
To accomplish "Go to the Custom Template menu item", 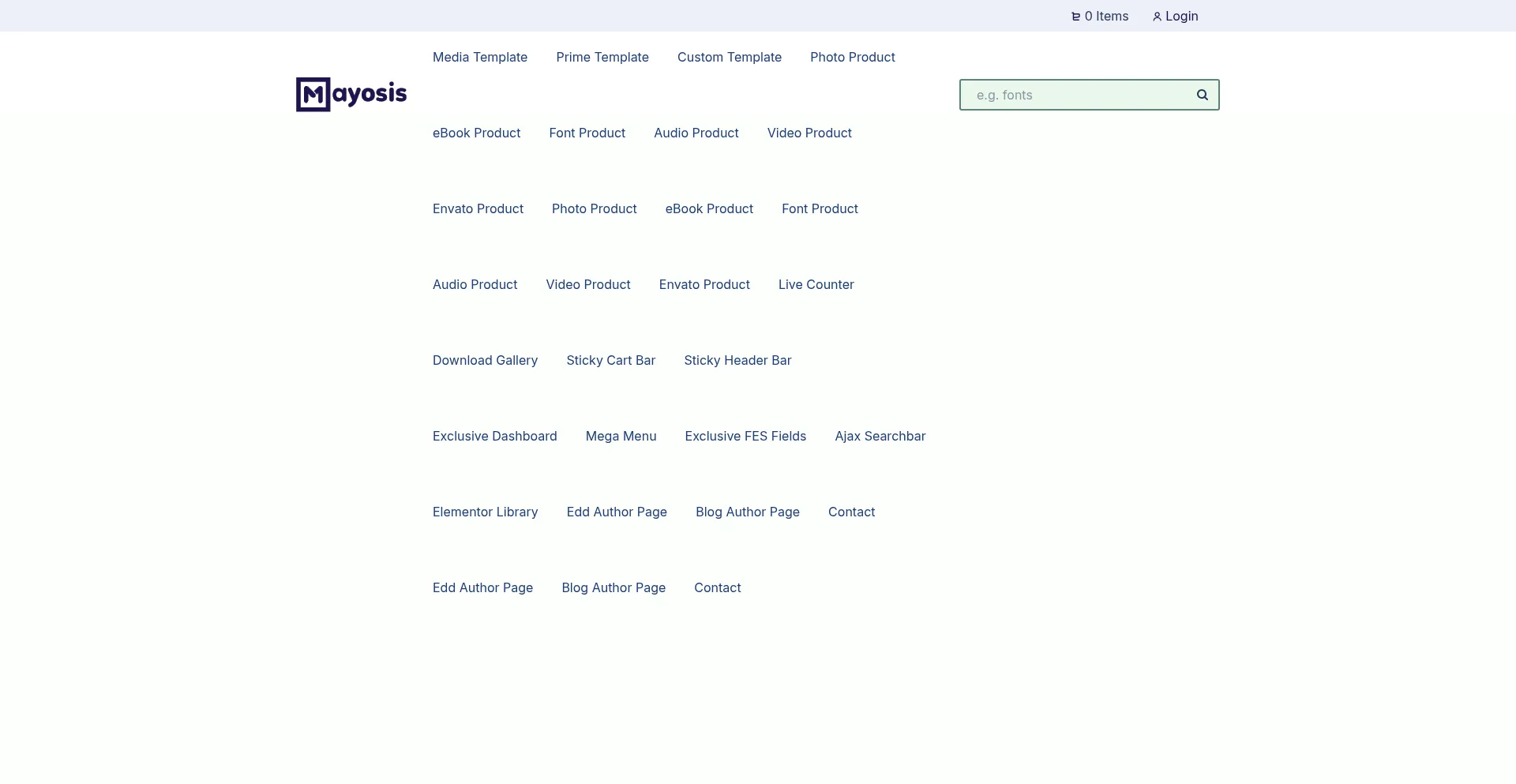I will click(730, 57).
